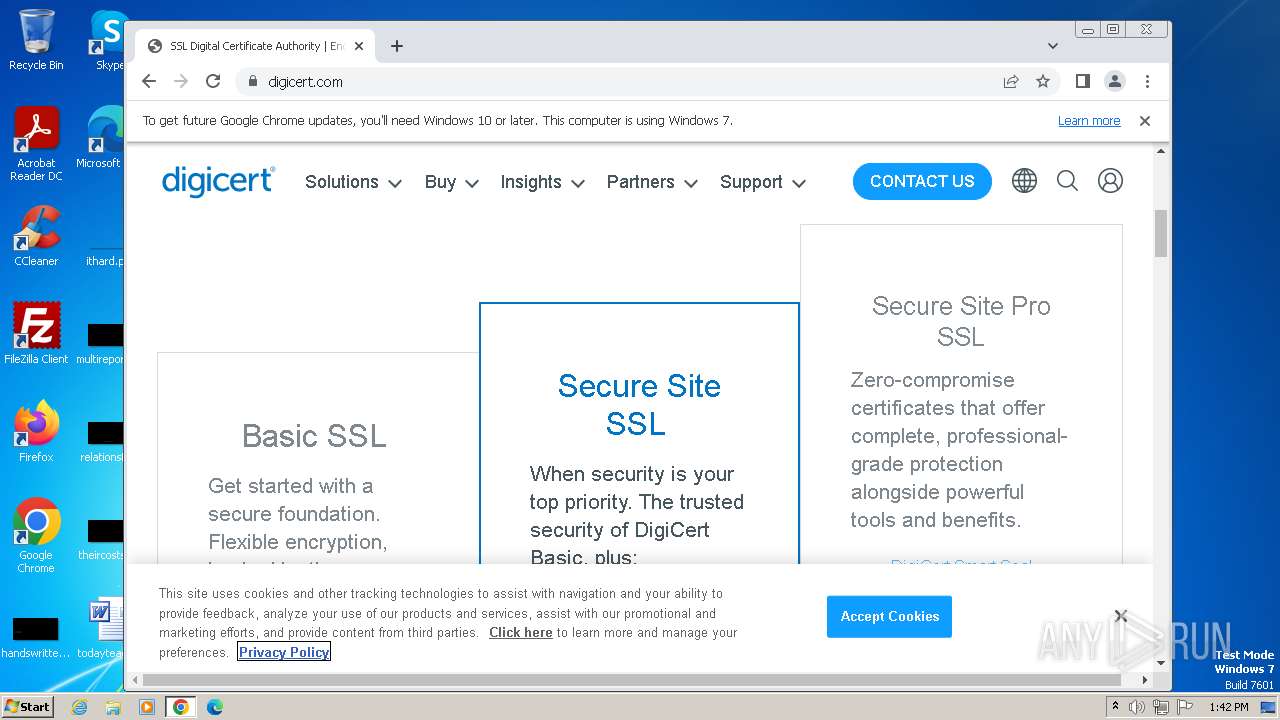
Task: Click the digicert.com address bar
Action: (x=600, y=82)
